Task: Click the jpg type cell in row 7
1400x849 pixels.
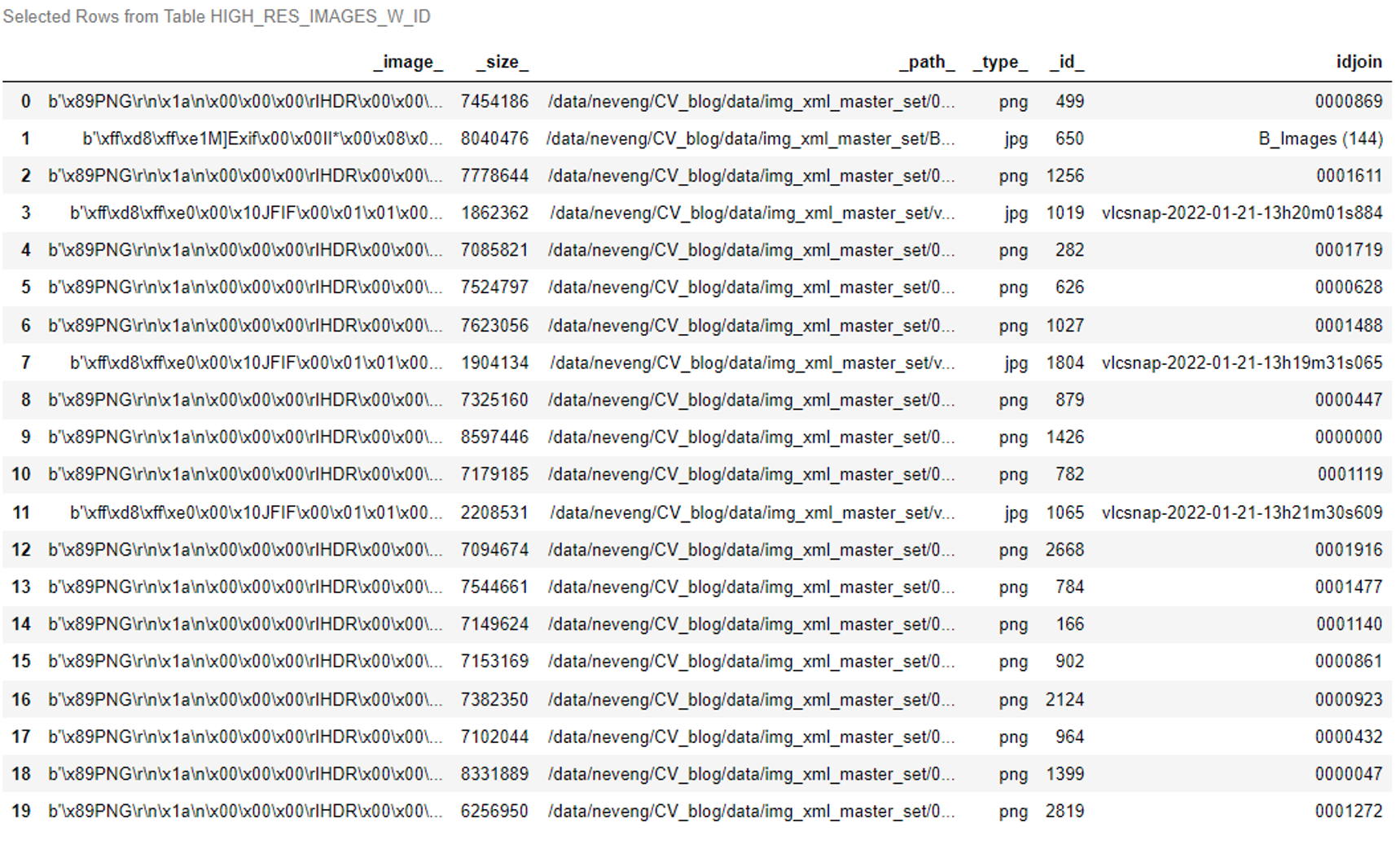Action: point(1016,363)
